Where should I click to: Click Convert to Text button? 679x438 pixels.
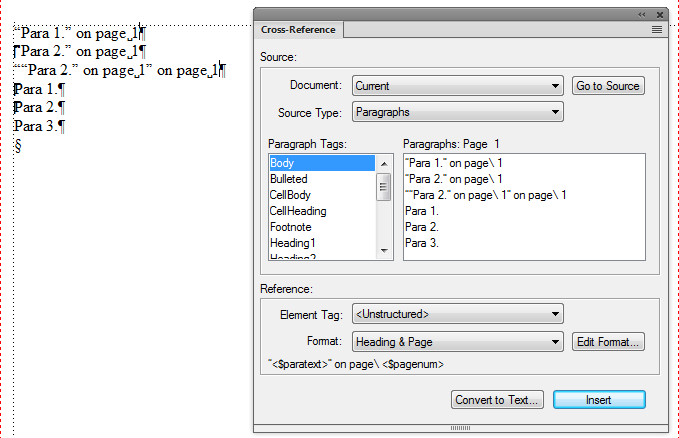click(x=498, y=400)
